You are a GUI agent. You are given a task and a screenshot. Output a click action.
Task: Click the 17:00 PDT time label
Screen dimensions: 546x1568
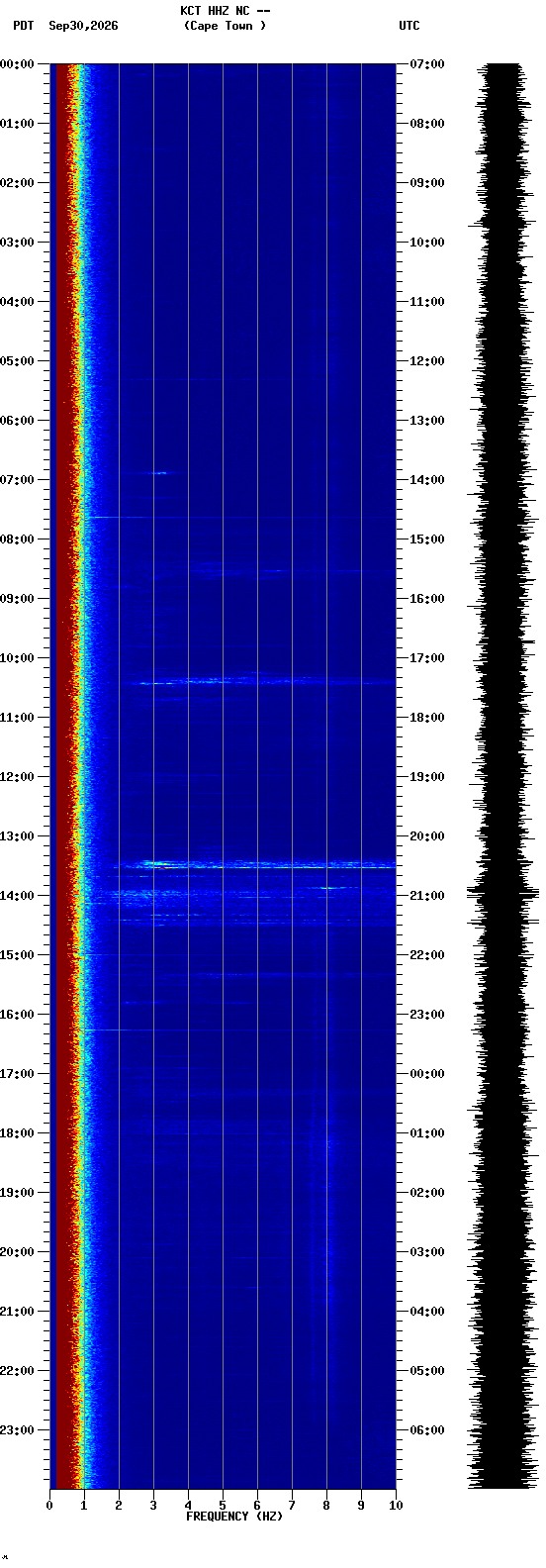17,1074
